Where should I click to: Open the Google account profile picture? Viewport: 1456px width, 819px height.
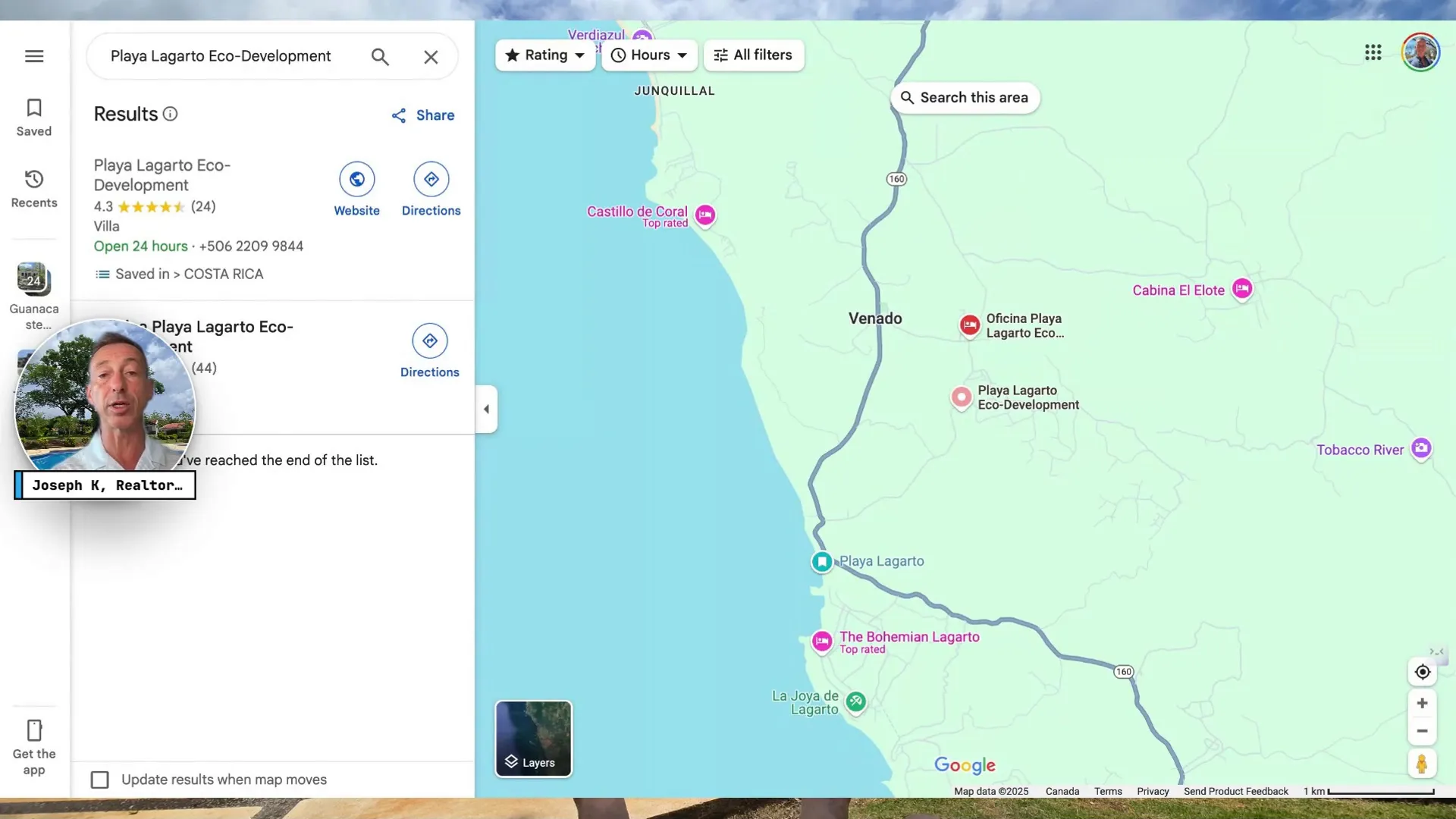[1420, 52]
